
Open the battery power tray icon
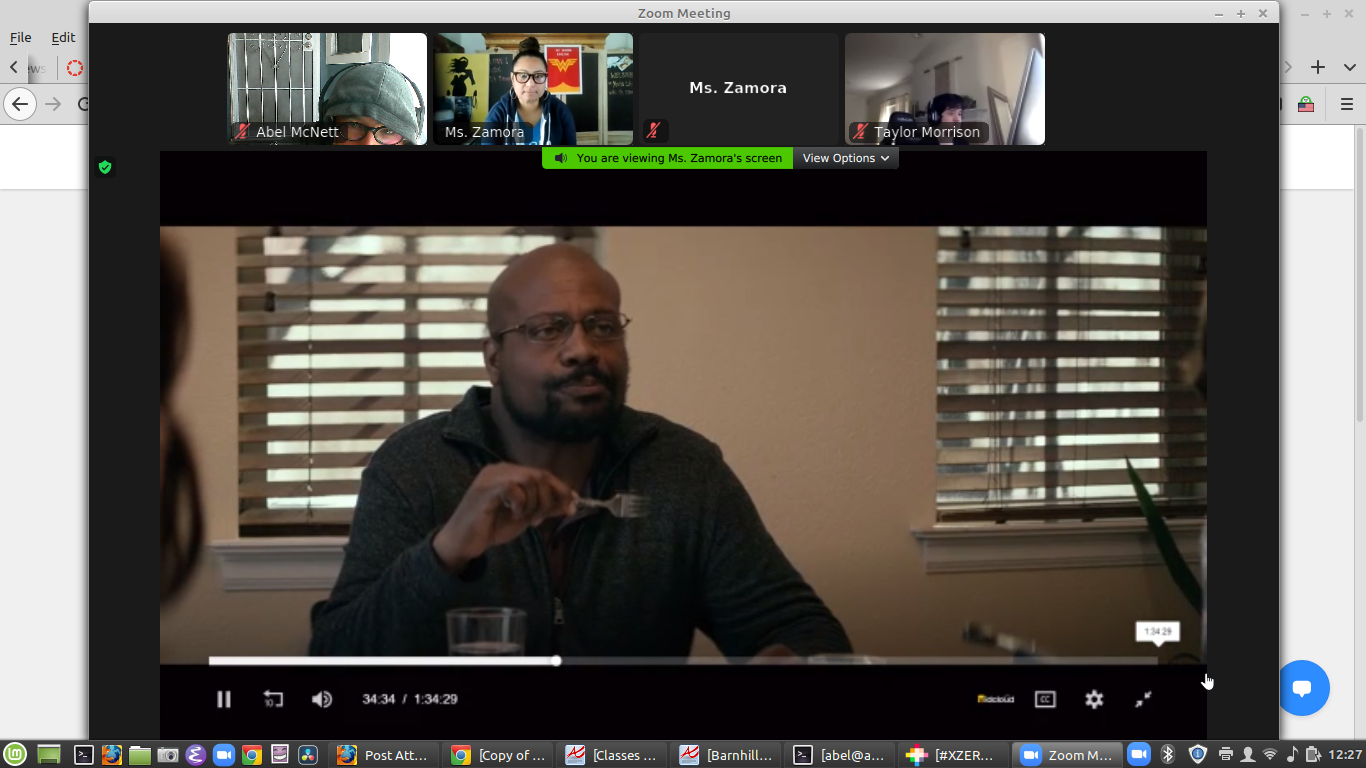pos(1314,755)
